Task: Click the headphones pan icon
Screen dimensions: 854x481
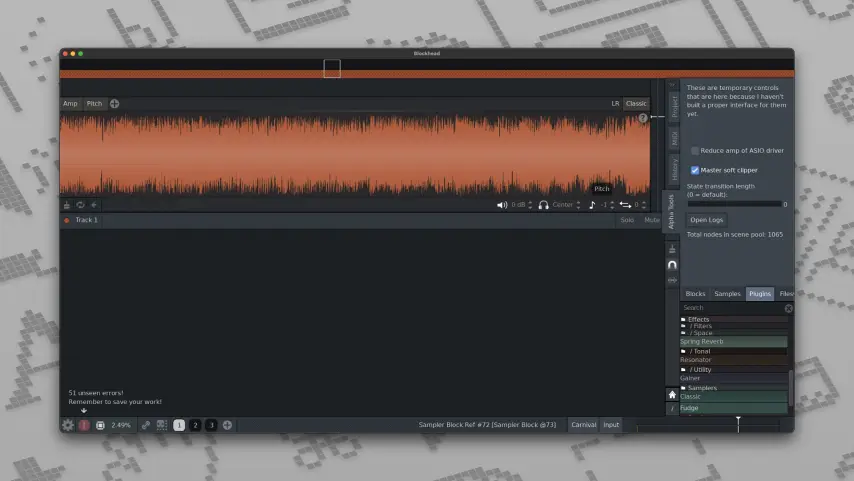Action: [x=543, y=205]
